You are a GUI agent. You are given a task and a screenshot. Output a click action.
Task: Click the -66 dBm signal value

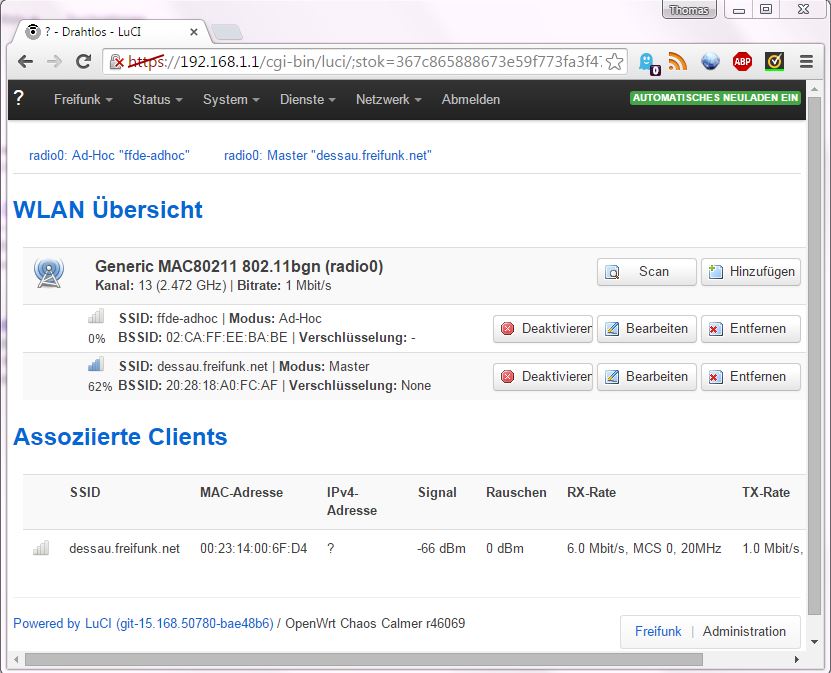pos(441,548)
